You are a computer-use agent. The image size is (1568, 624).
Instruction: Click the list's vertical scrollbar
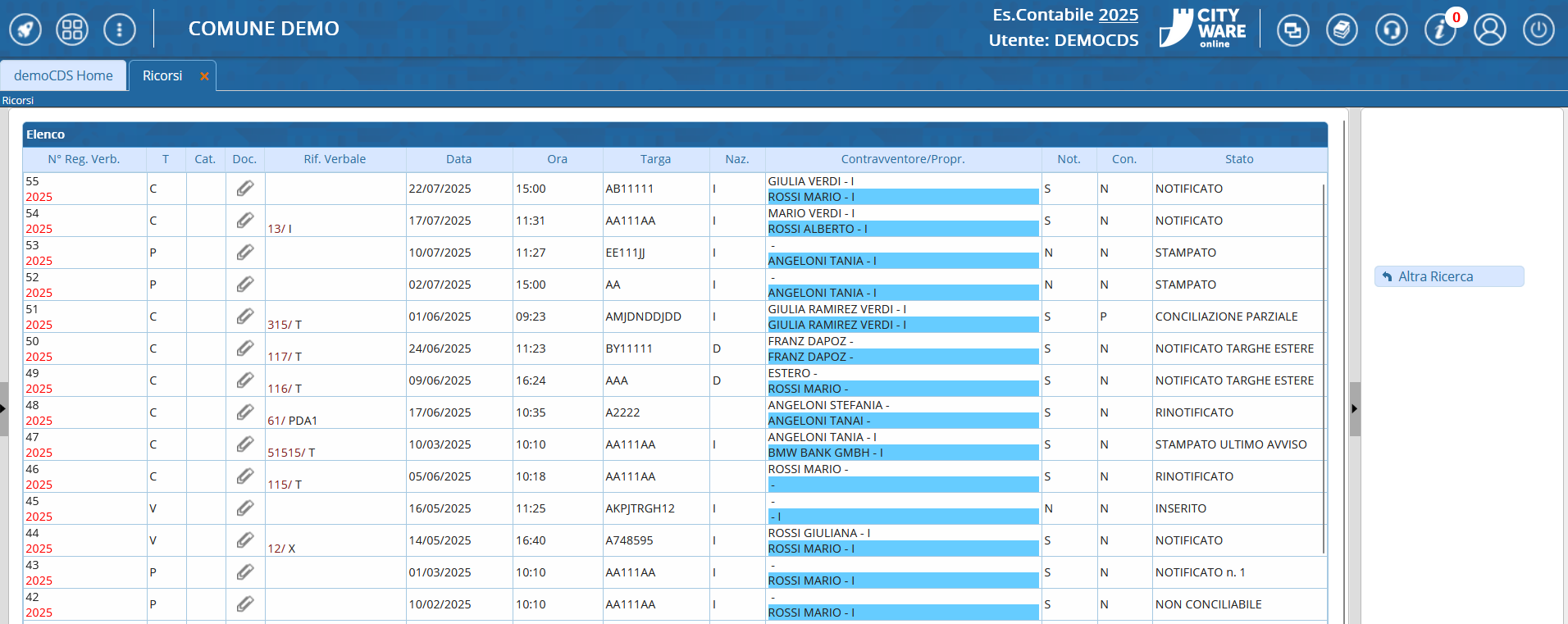point(1324,369)
